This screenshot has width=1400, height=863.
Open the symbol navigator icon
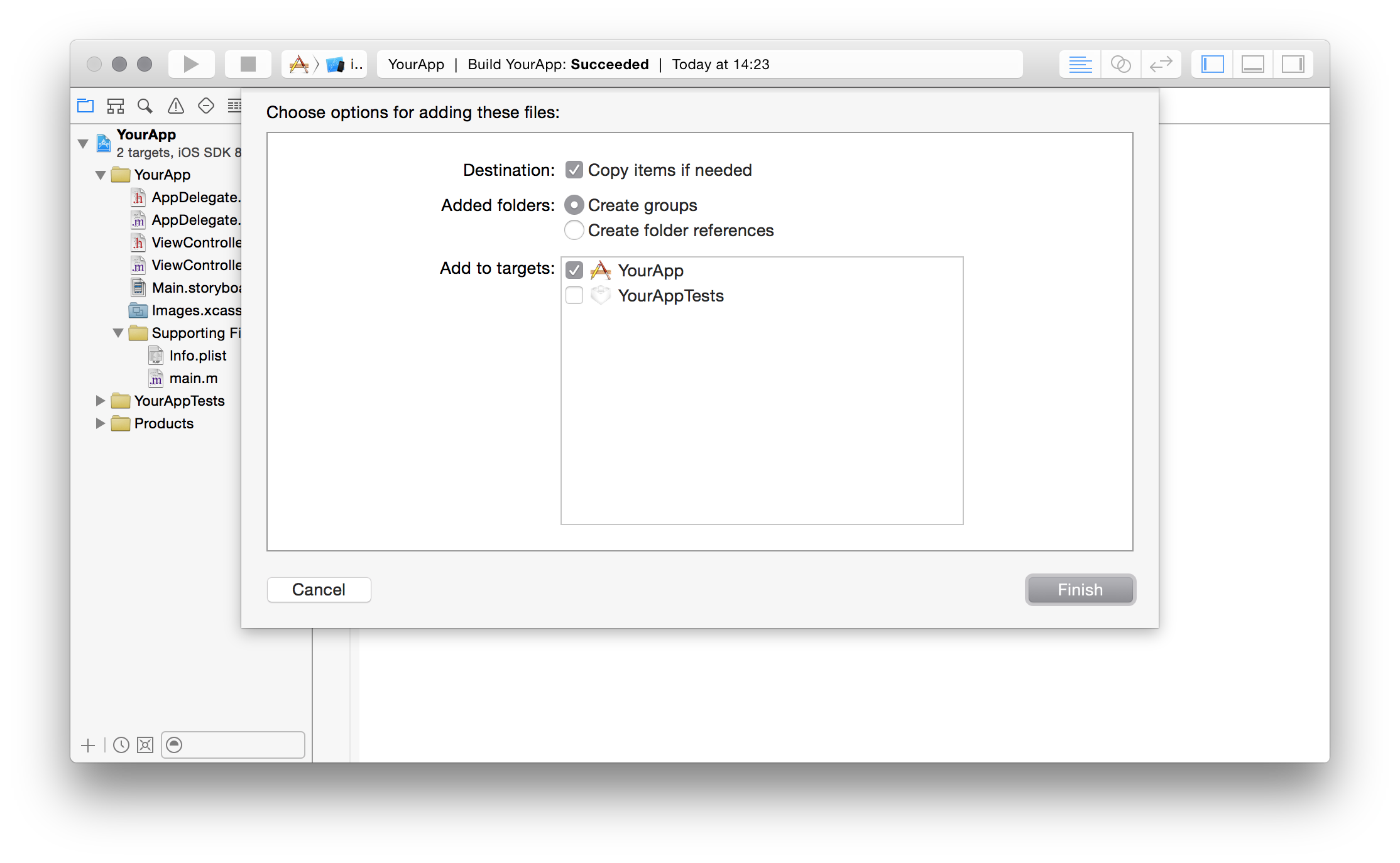point(116,106)
